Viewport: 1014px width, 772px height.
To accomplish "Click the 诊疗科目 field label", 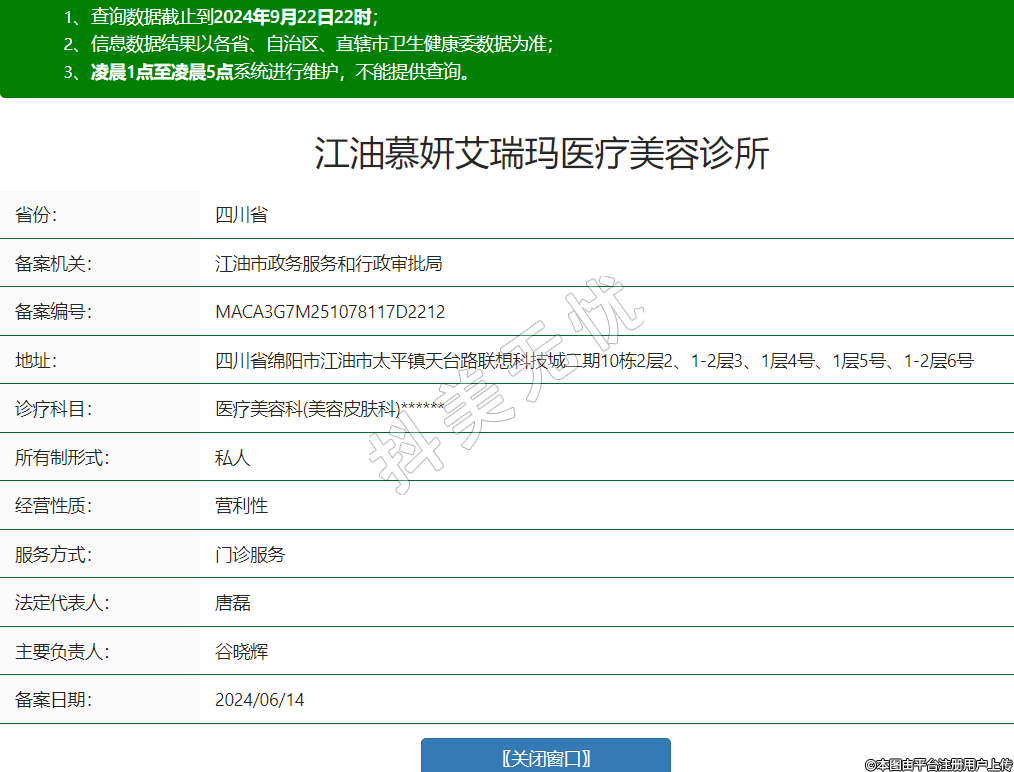I will [x=53, y=409].
